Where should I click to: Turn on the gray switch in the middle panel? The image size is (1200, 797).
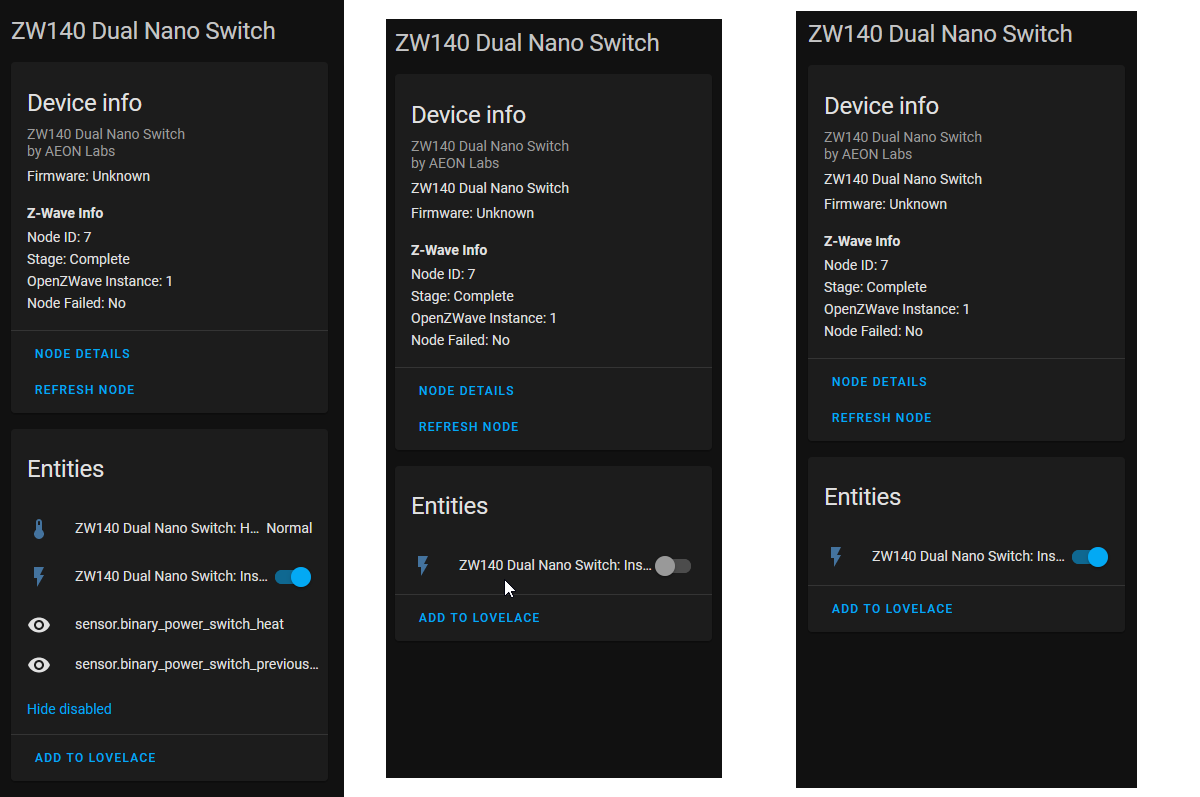click(672, 565)
